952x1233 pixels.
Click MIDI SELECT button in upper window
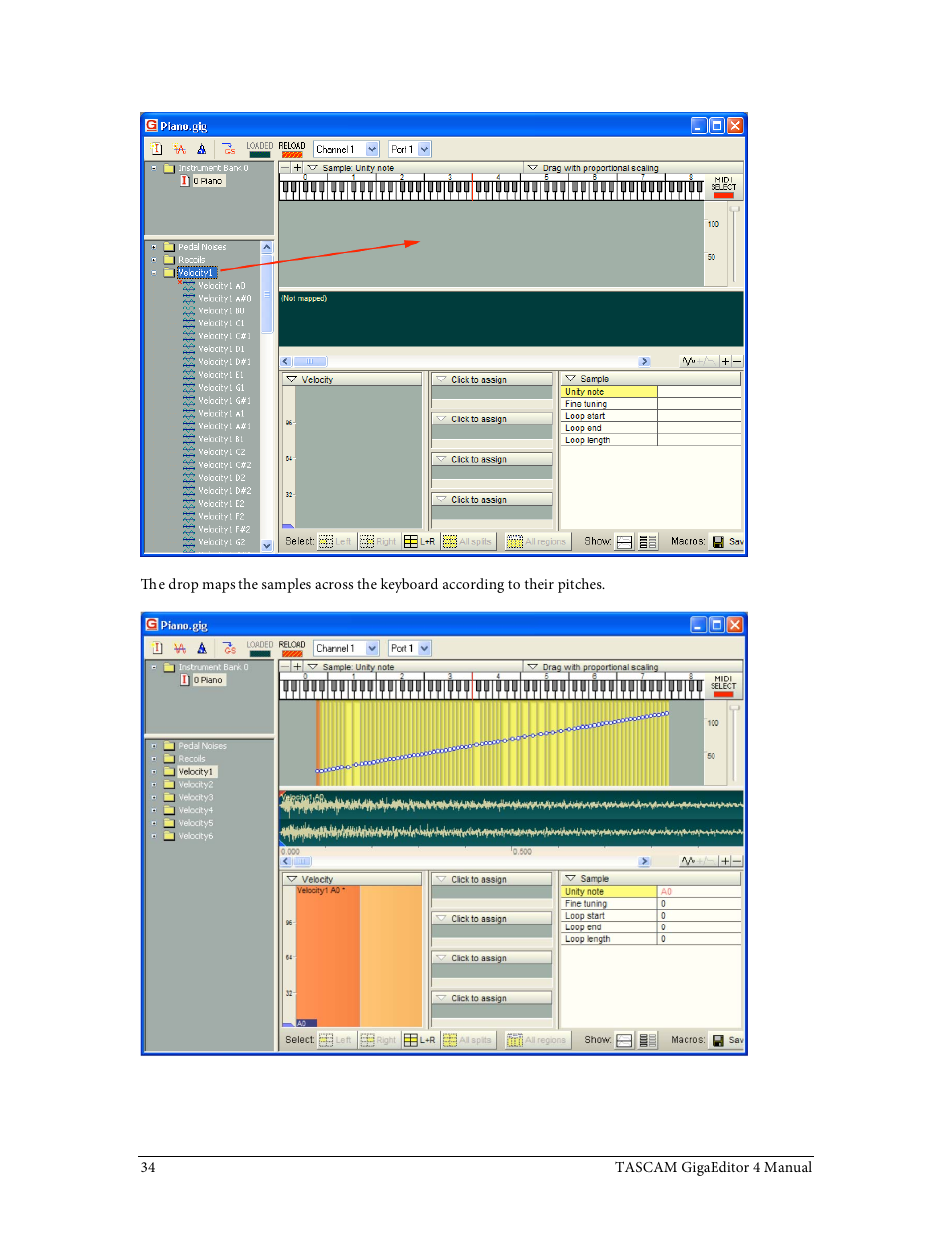(x=723, y=187)
